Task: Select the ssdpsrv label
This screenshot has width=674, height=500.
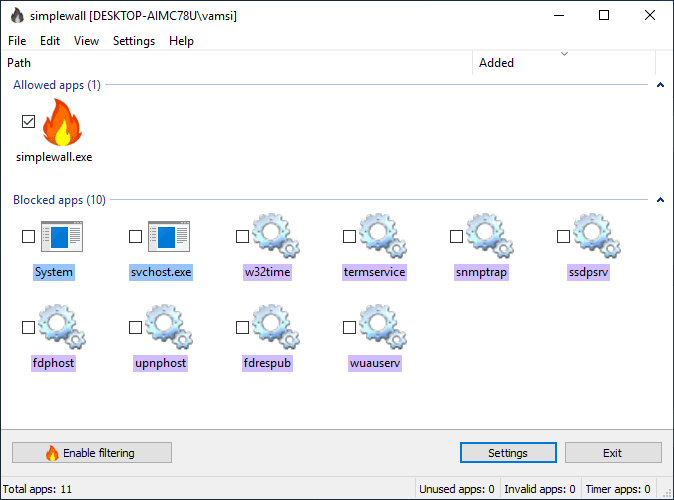Action: (x=588, y=272)
